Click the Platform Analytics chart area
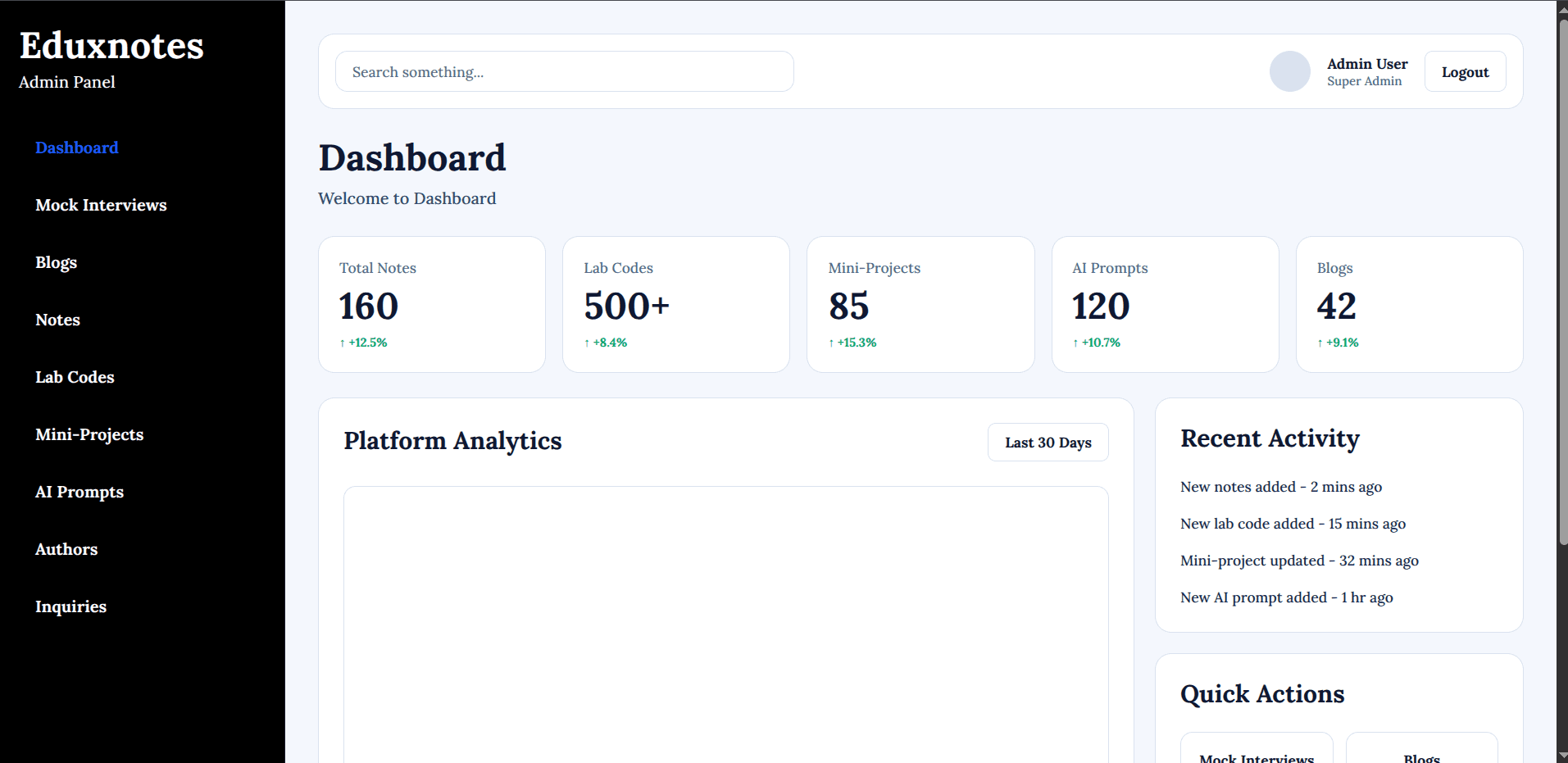 click(x=726, y=624)
